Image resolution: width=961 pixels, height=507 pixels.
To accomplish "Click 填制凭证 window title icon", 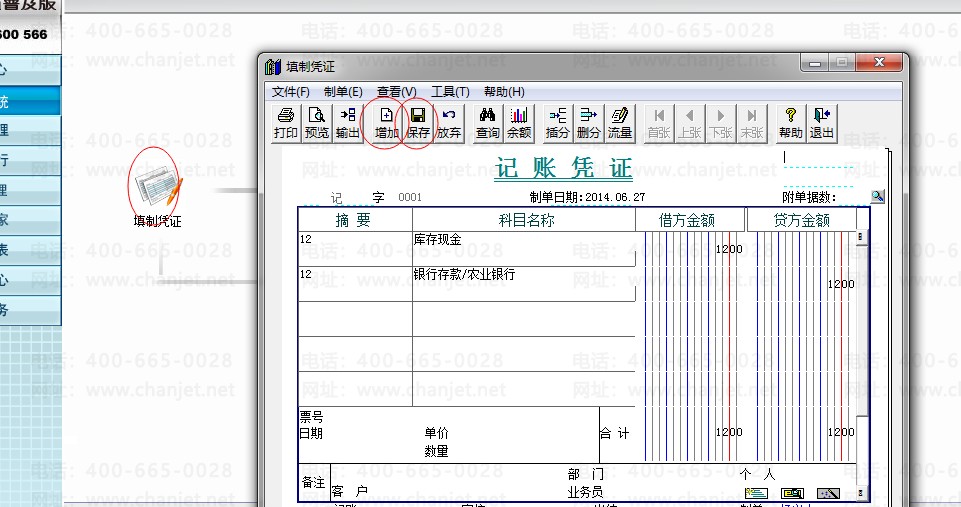I will [273, 66].
